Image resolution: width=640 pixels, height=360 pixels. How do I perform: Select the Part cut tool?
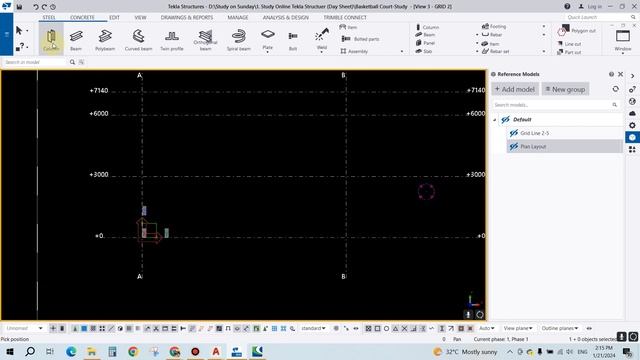coord(569,52)
